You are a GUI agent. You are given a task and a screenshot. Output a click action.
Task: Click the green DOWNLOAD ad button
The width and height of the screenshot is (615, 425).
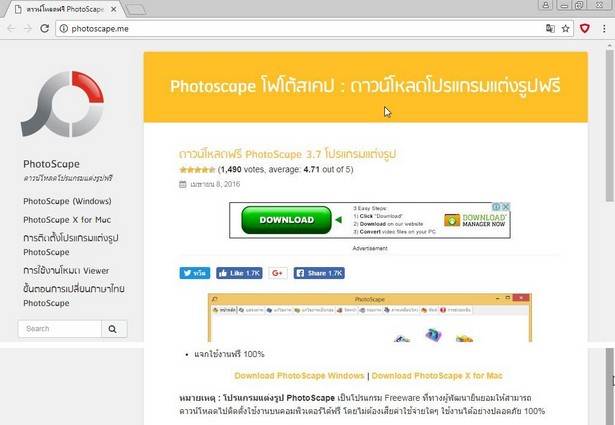[x=286, y=220]
